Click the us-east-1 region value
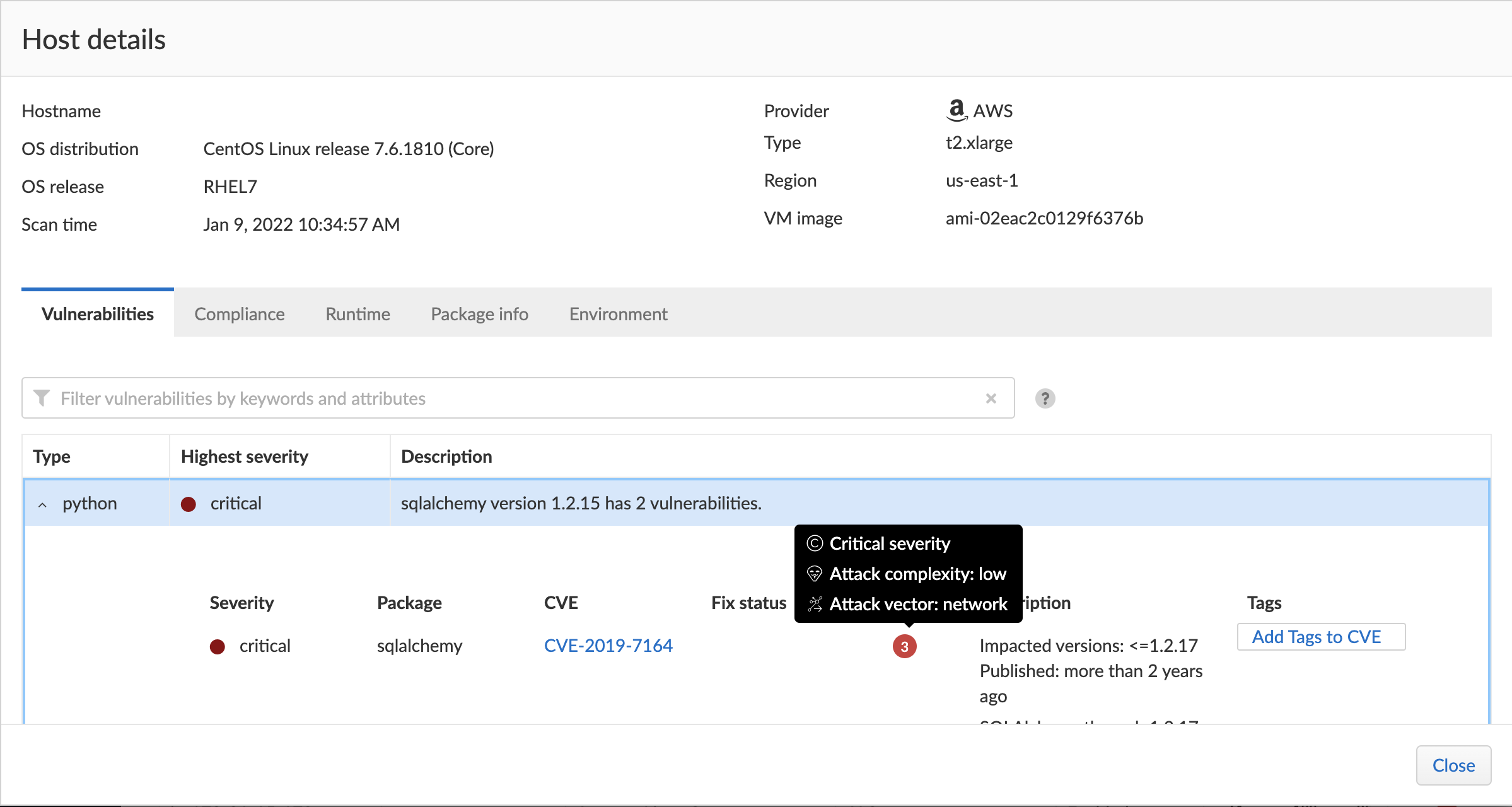 pos(982,180)
